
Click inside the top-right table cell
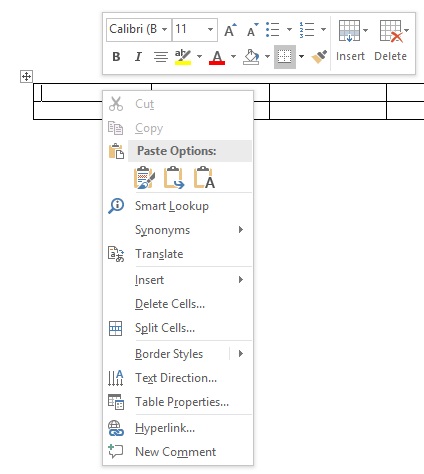point(405,92)
